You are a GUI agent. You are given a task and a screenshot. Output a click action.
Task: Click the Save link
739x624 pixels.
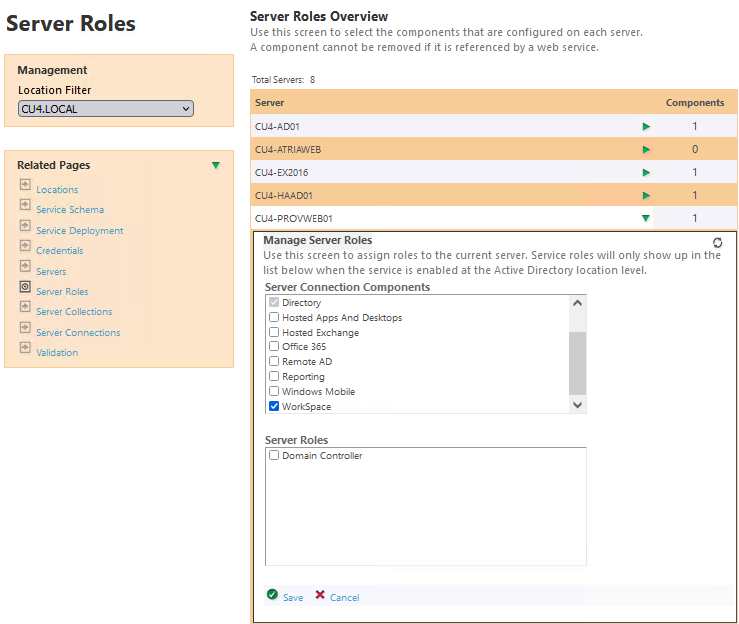[x=293, y=598]
